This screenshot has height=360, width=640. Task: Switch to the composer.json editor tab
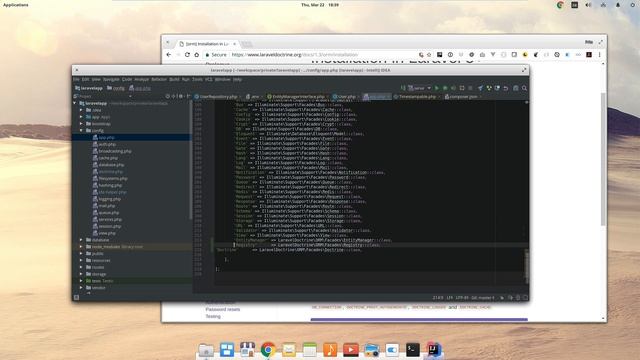461,97
